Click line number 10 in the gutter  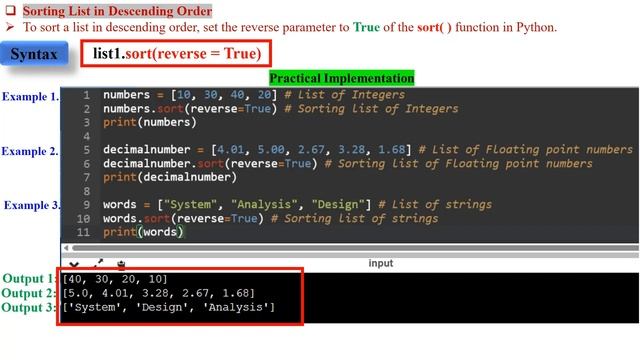pos(83,218)
